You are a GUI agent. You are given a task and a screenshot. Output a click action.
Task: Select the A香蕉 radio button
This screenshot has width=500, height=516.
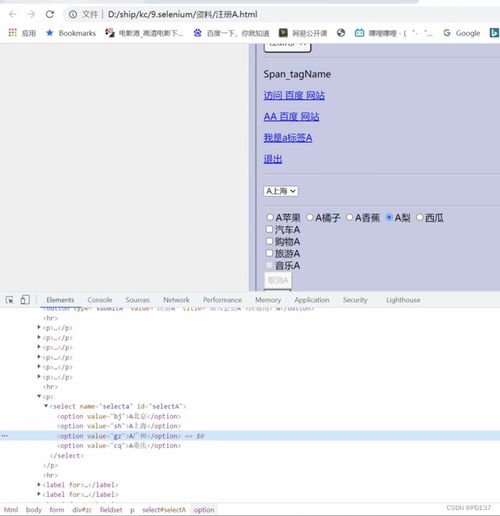pyautogui.click(x=349, y=217)
